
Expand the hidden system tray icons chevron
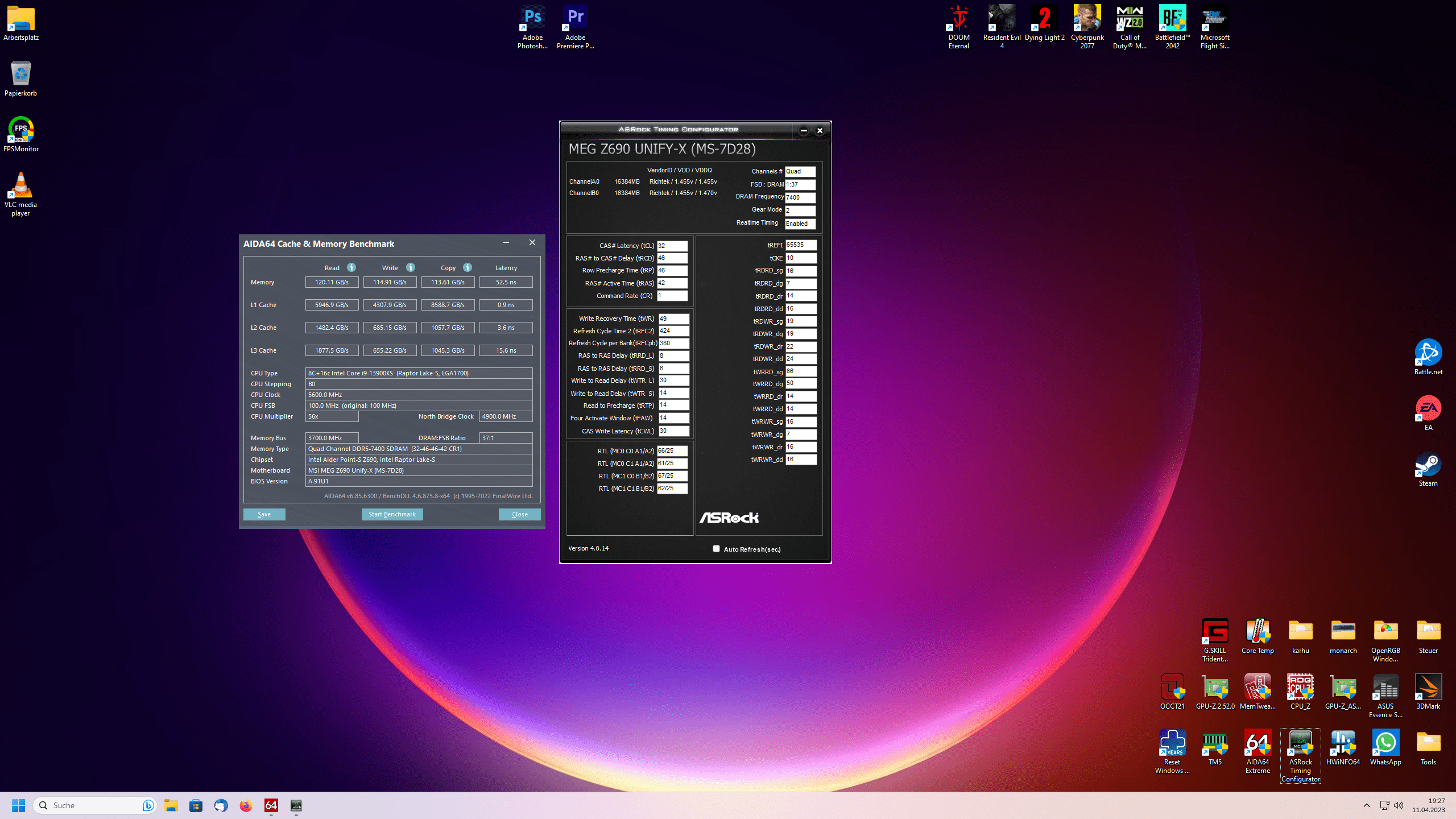tap(1366, 805)
